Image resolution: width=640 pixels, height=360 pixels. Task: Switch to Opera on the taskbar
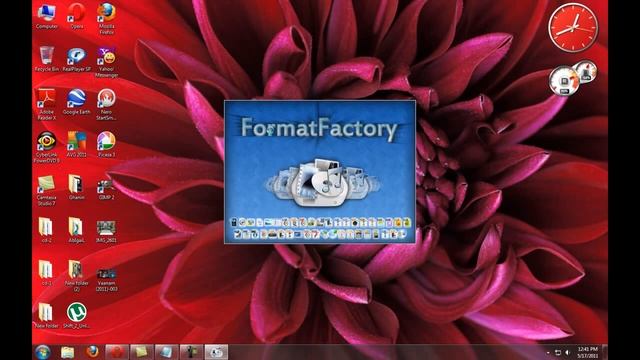(117, 352)
